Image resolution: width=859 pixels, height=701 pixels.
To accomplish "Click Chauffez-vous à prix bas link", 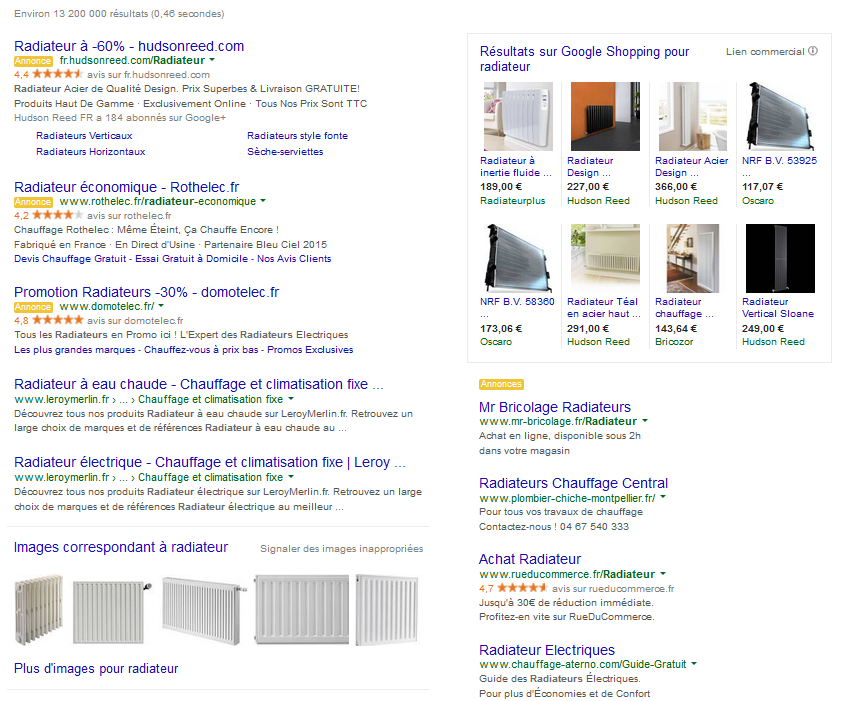I will point(201,349).
